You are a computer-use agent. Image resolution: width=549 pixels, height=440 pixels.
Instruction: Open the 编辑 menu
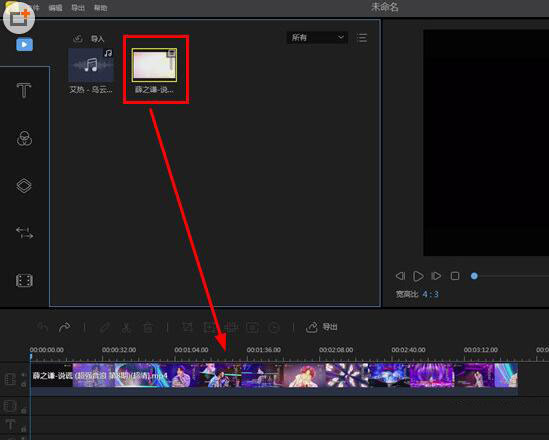55,8
